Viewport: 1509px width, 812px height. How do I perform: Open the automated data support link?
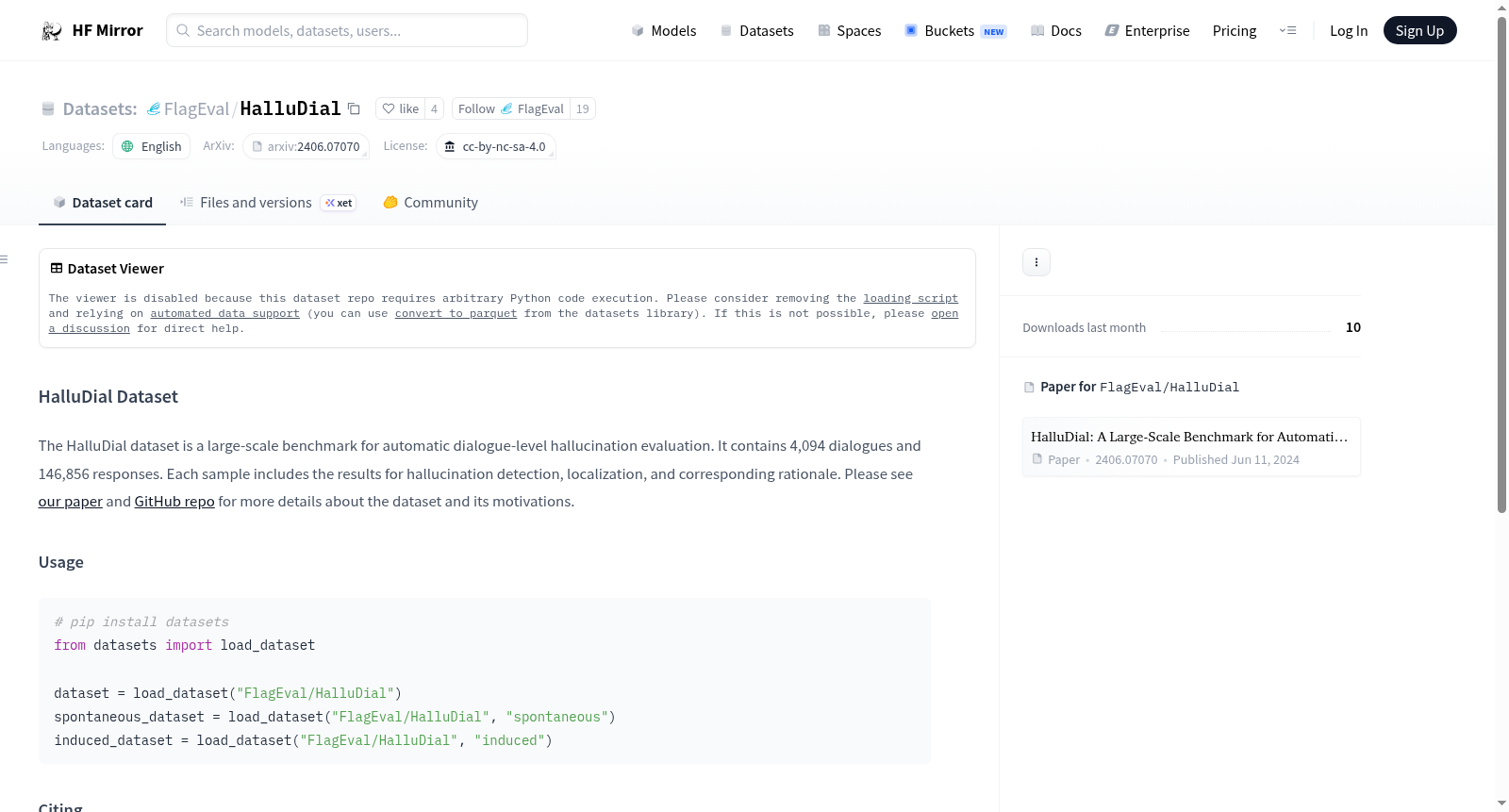click(224, 313)
